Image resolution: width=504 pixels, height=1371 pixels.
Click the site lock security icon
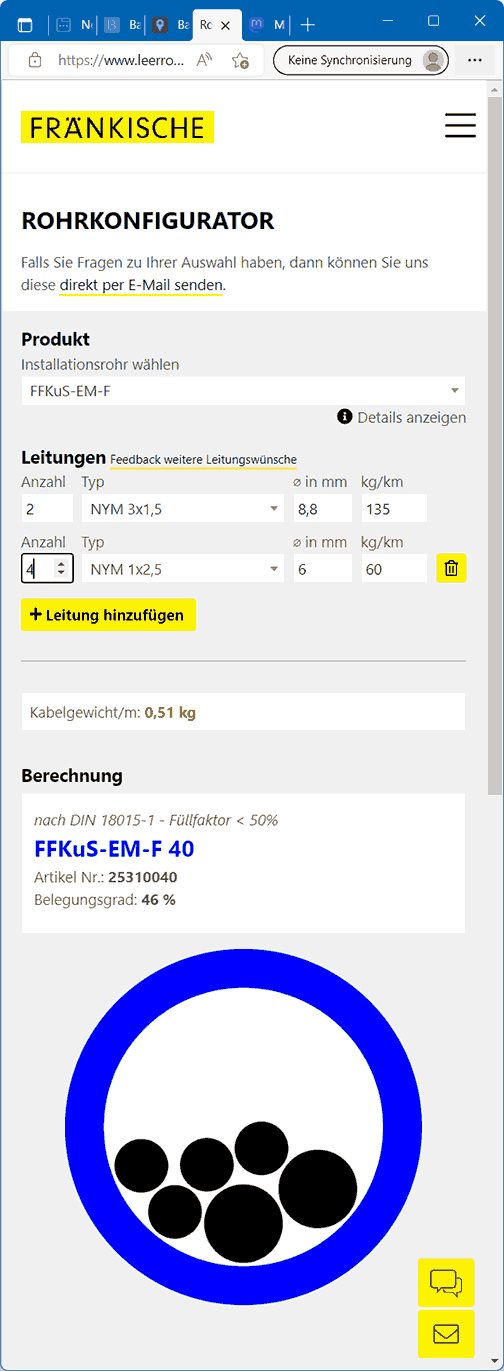(x=35, y=60)
